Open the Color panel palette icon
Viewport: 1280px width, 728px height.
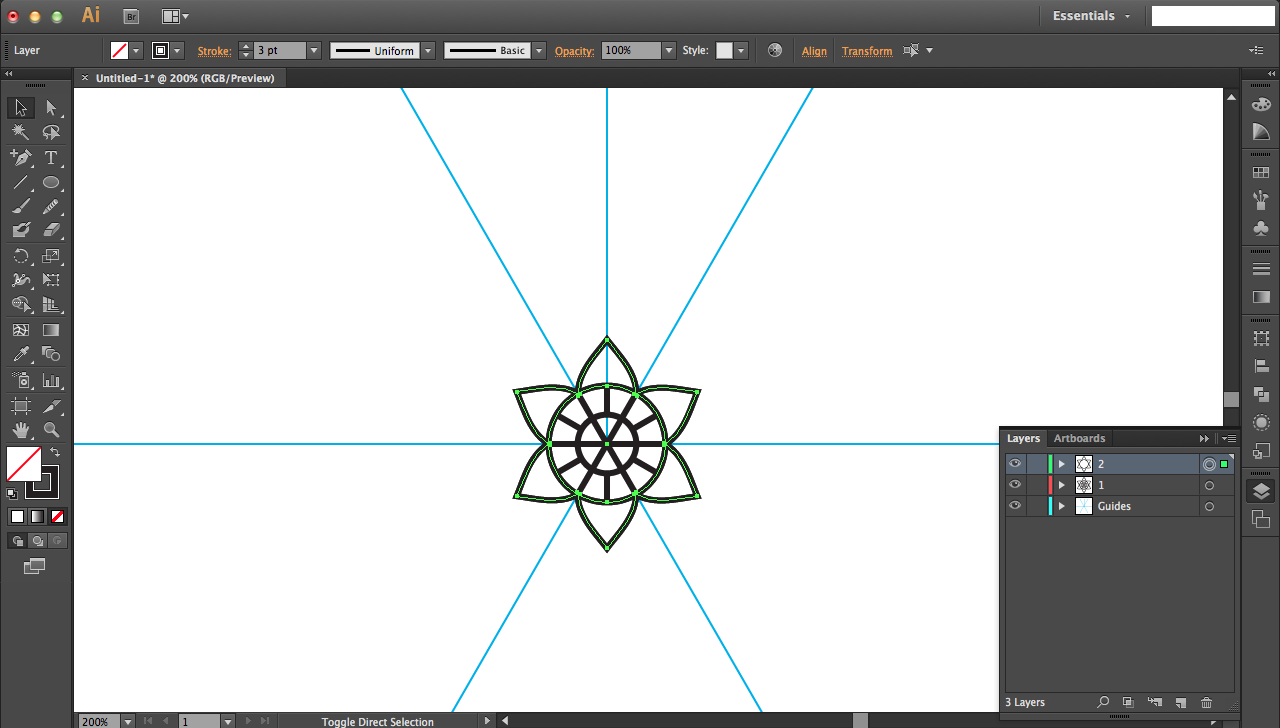pos(1261,104)
